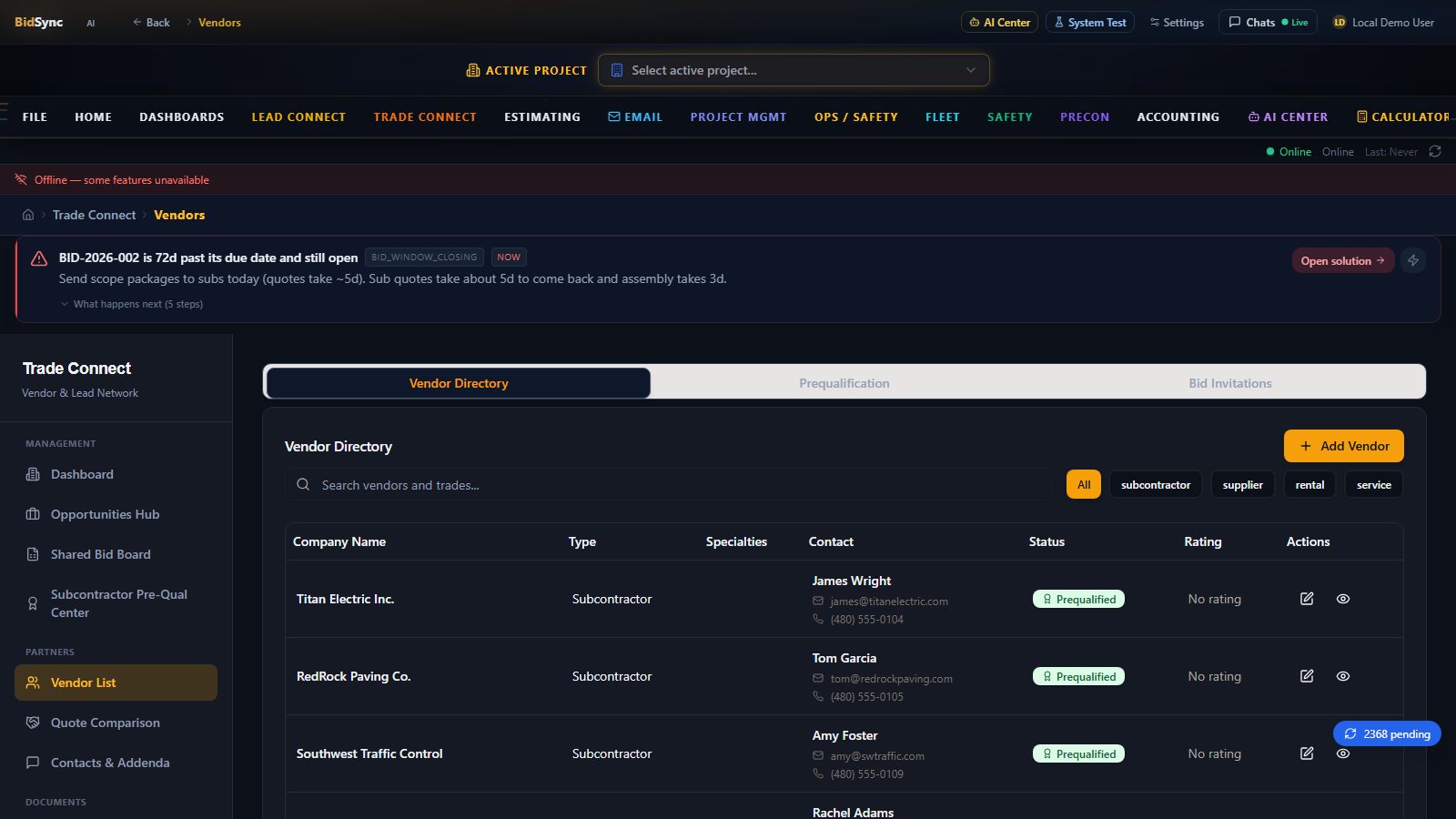This screenshot has width=1456, height=819.
Task: Filter vendors by supplier
Action: [x=1242, y=485]
